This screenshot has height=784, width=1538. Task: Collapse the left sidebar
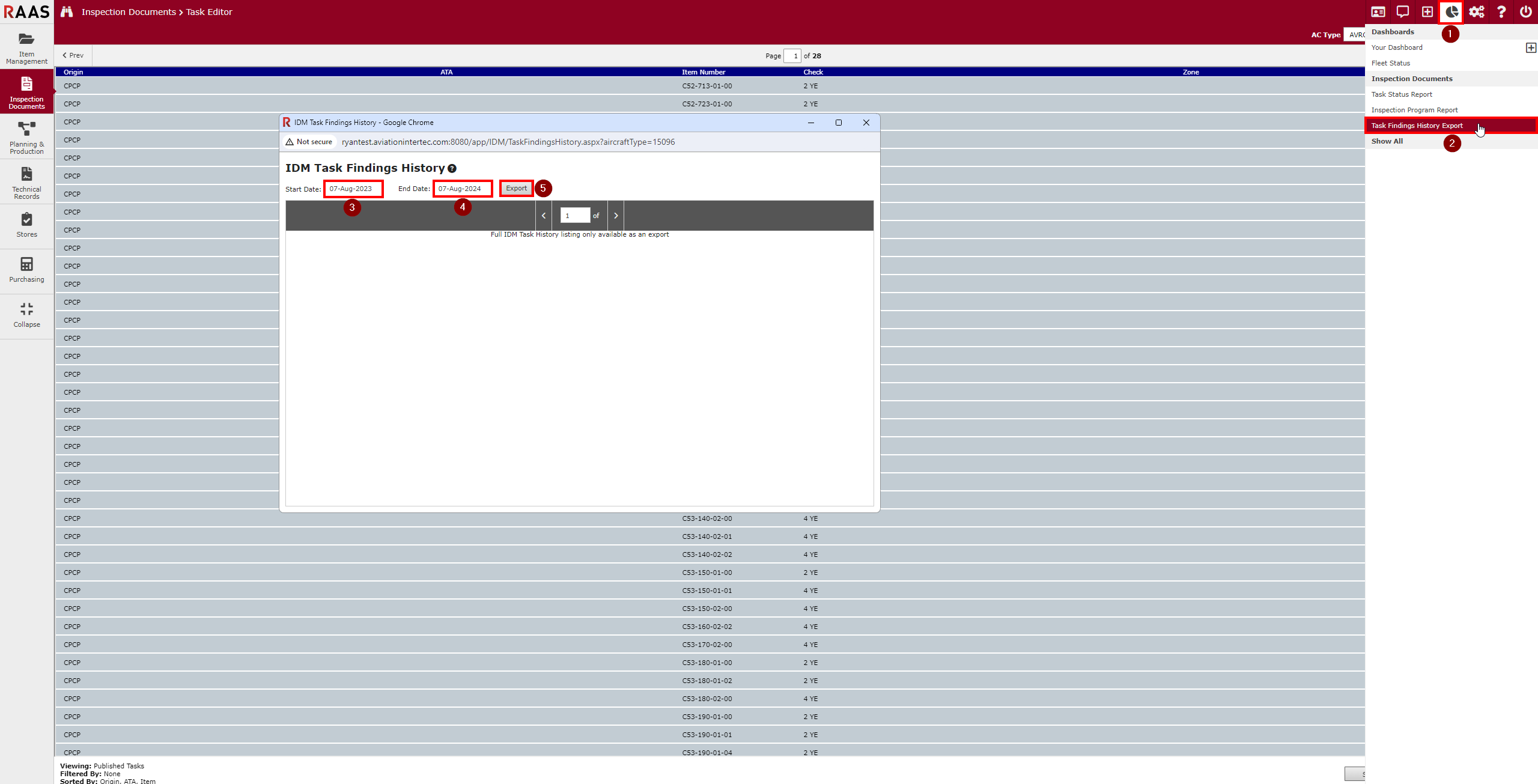coord(26,315)
